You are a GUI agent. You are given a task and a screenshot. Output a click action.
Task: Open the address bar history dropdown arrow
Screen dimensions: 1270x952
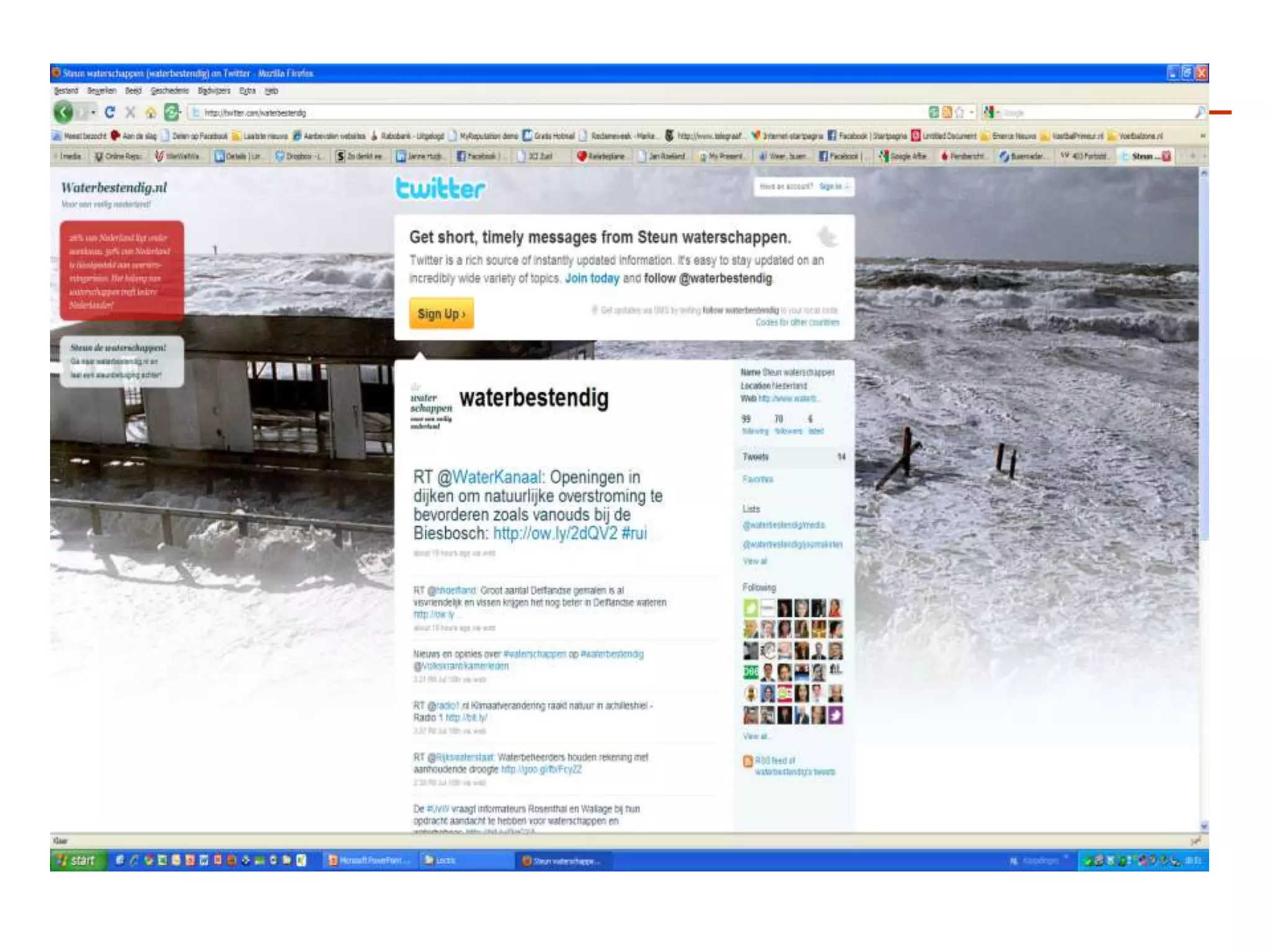[x=972, y=112]
